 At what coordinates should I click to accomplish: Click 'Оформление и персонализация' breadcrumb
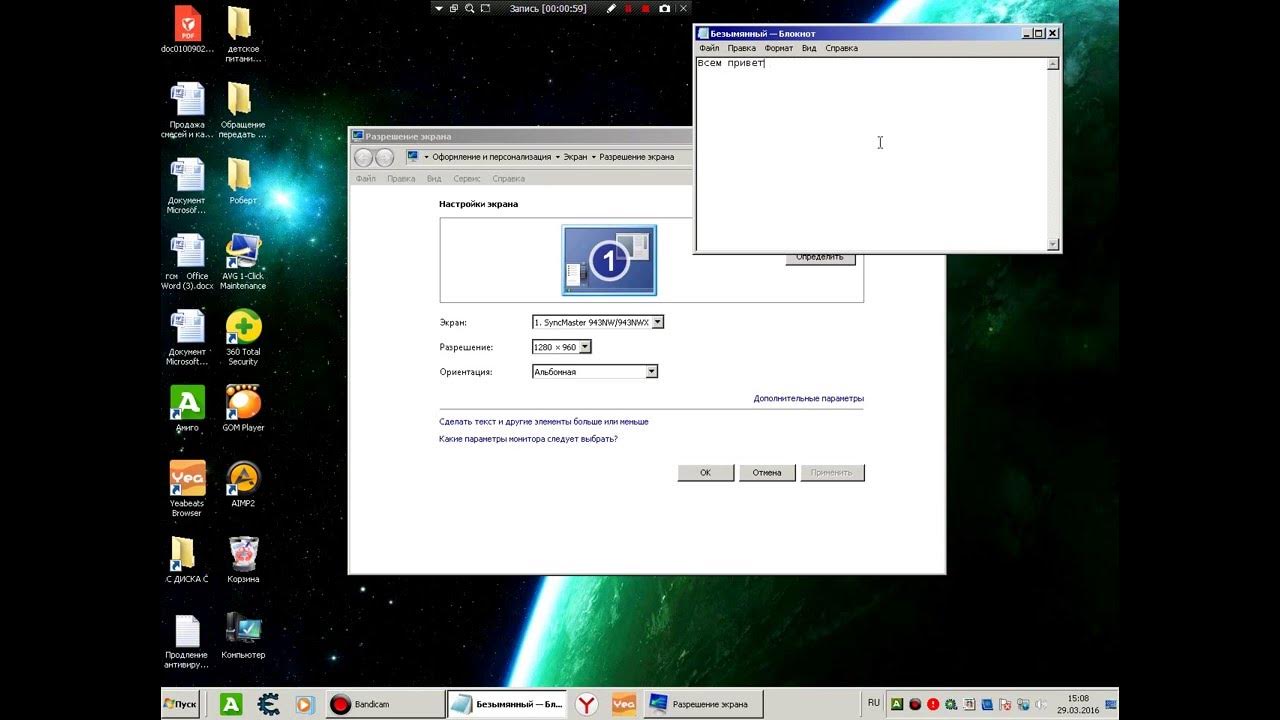click(x=491, y=157)
